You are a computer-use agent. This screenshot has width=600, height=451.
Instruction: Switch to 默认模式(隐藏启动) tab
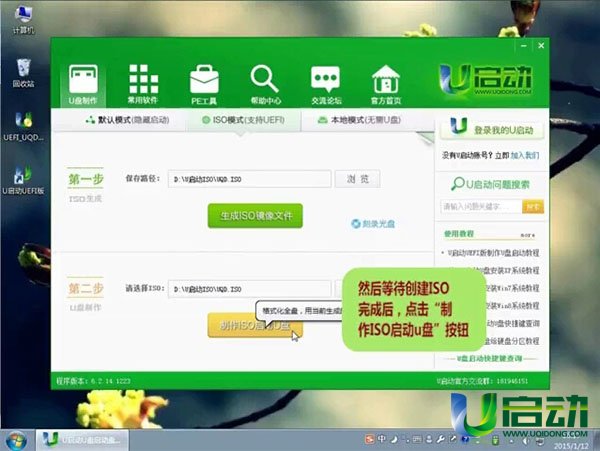[x=127, y=120]
